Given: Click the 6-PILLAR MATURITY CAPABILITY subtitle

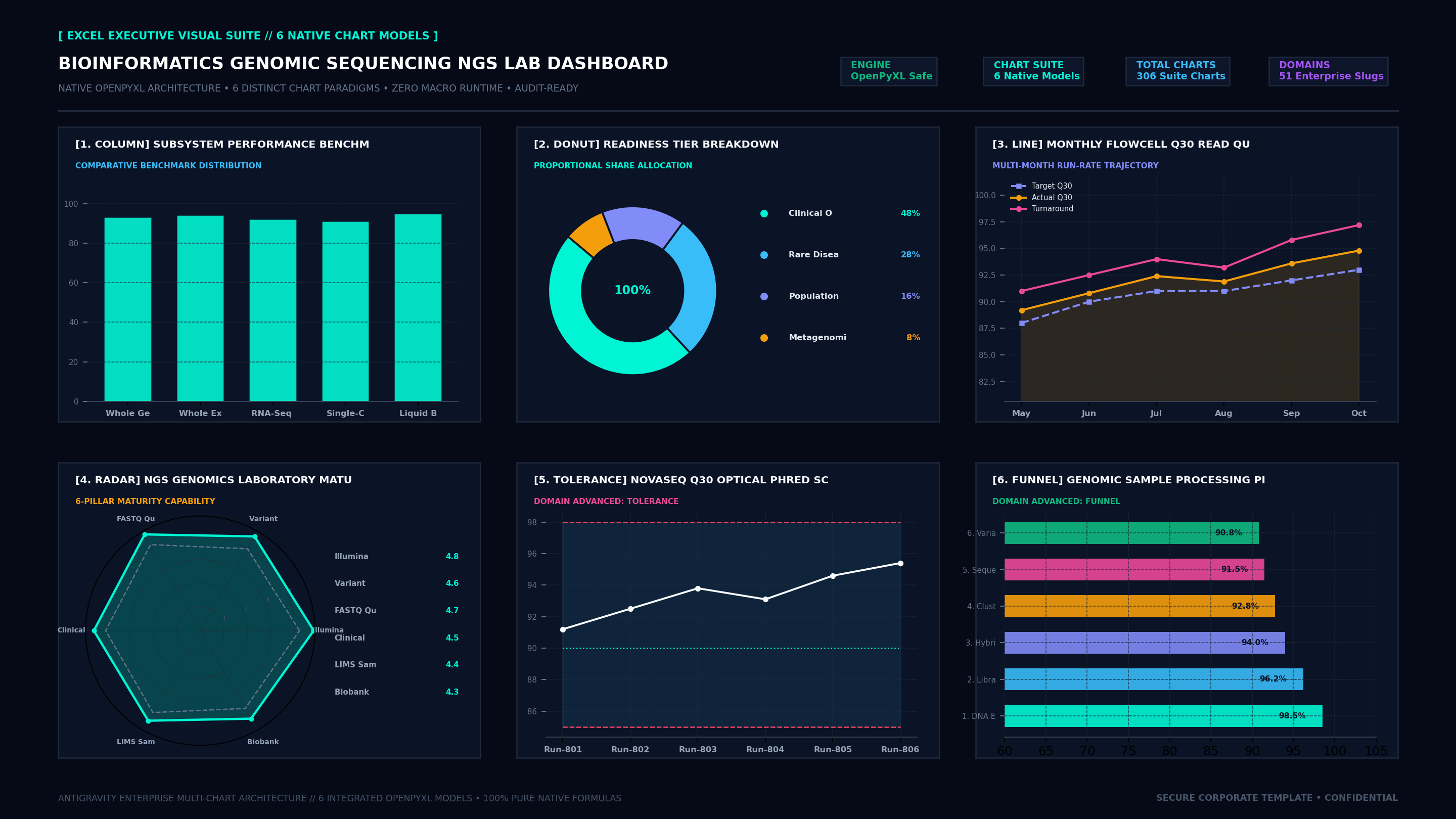Looking at the screenshot, I should 145,502.
